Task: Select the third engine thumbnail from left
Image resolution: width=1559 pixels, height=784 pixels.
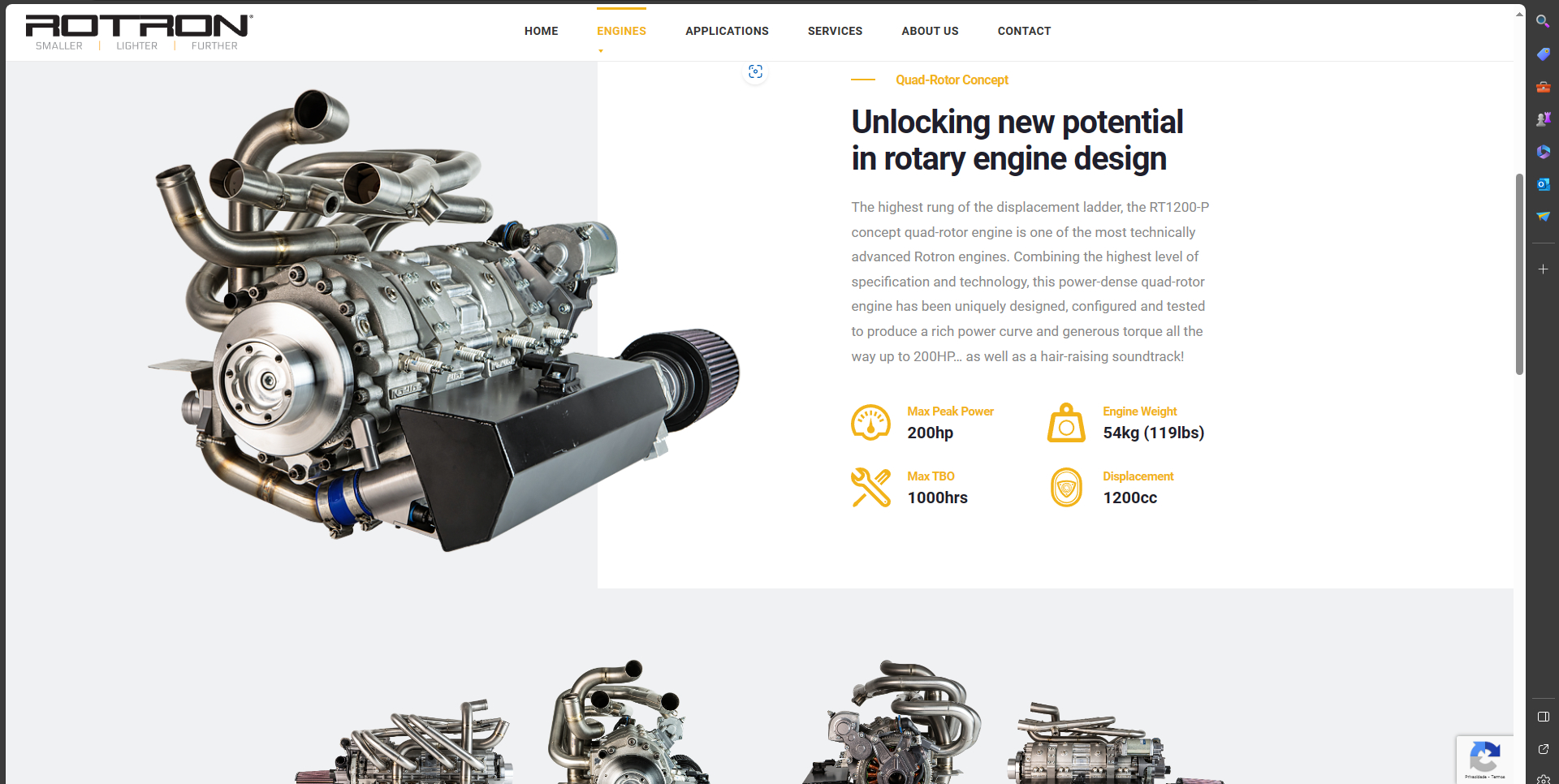Action: click(x=892, y=722)
